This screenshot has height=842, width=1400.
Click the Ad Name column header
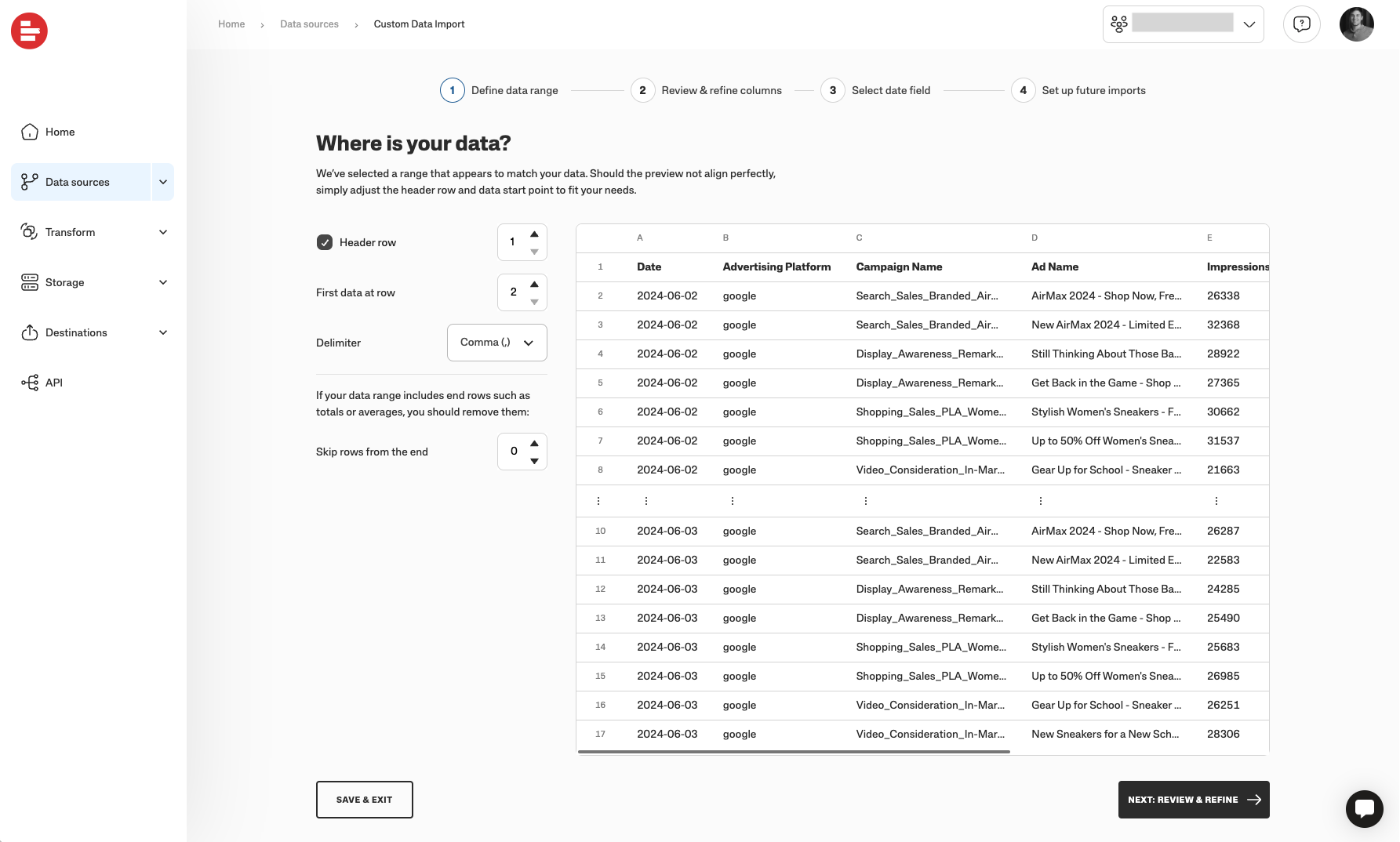(1054, 267)
